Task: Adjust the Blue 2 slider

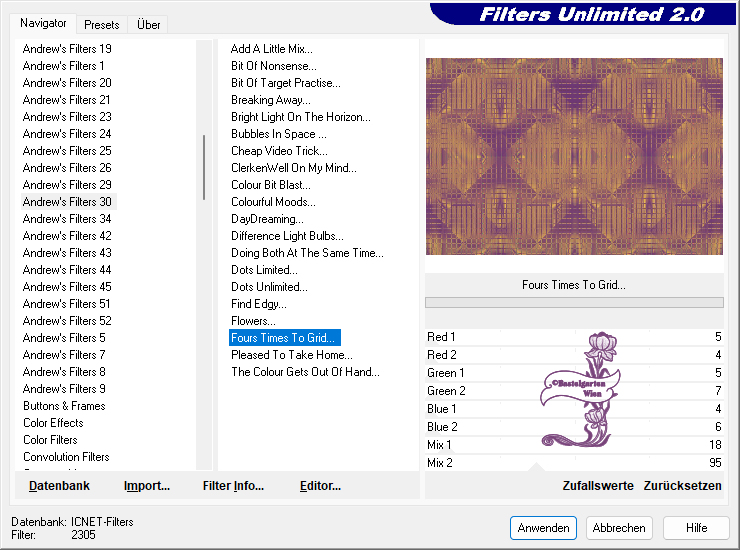Action: 574,427
